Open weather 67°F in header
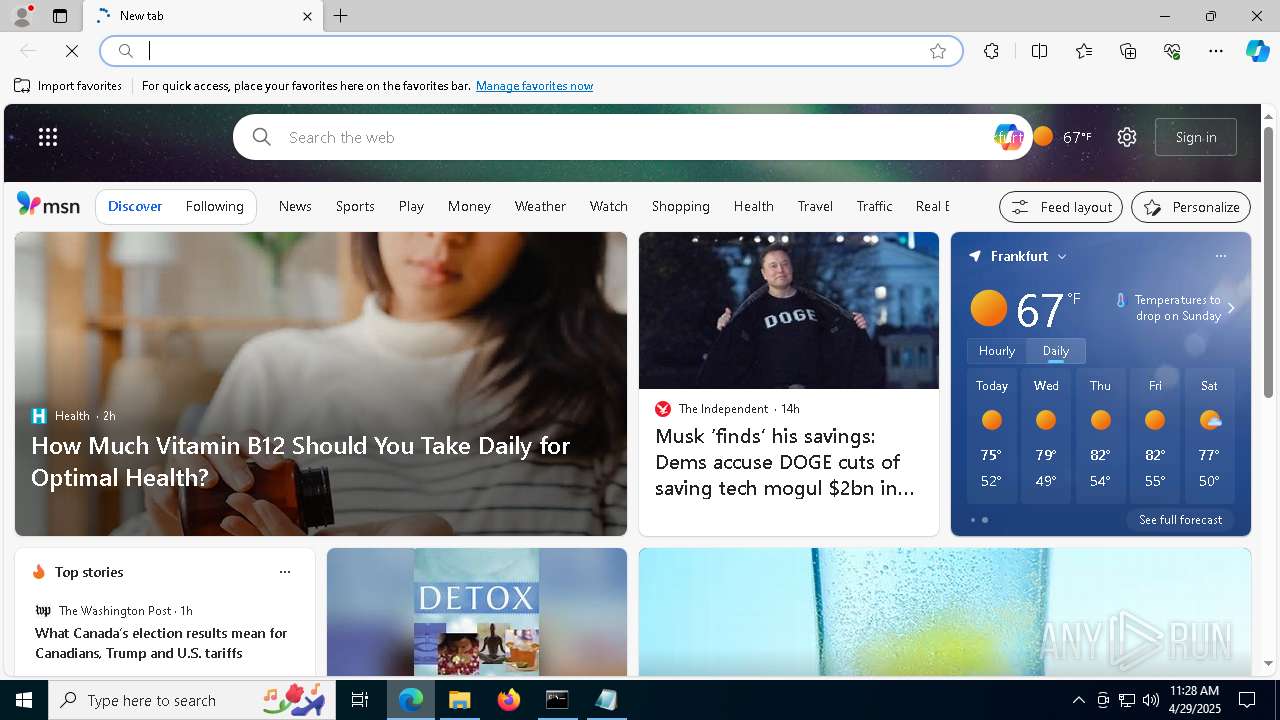 pyautogui.click(x=1063, y=137)
